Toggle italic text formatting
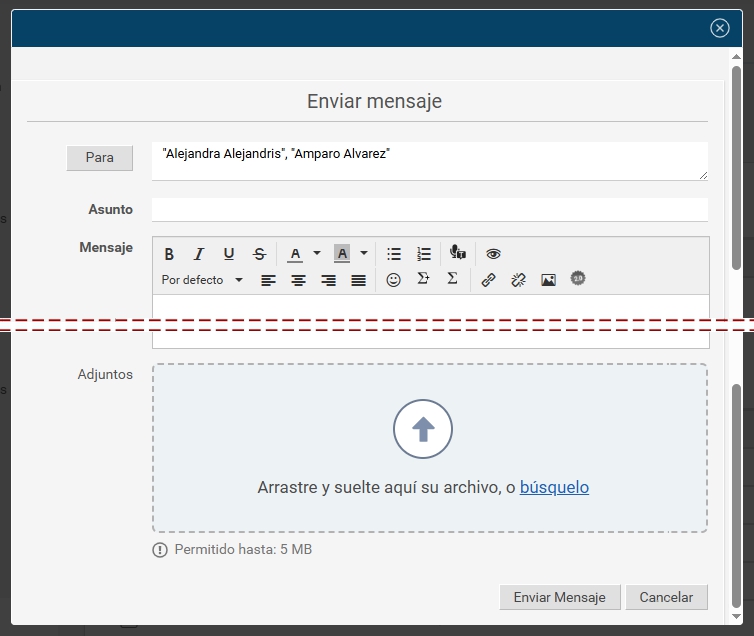This screenshot has width=754, height=636. pyautogui.click(x=199, y=254)
